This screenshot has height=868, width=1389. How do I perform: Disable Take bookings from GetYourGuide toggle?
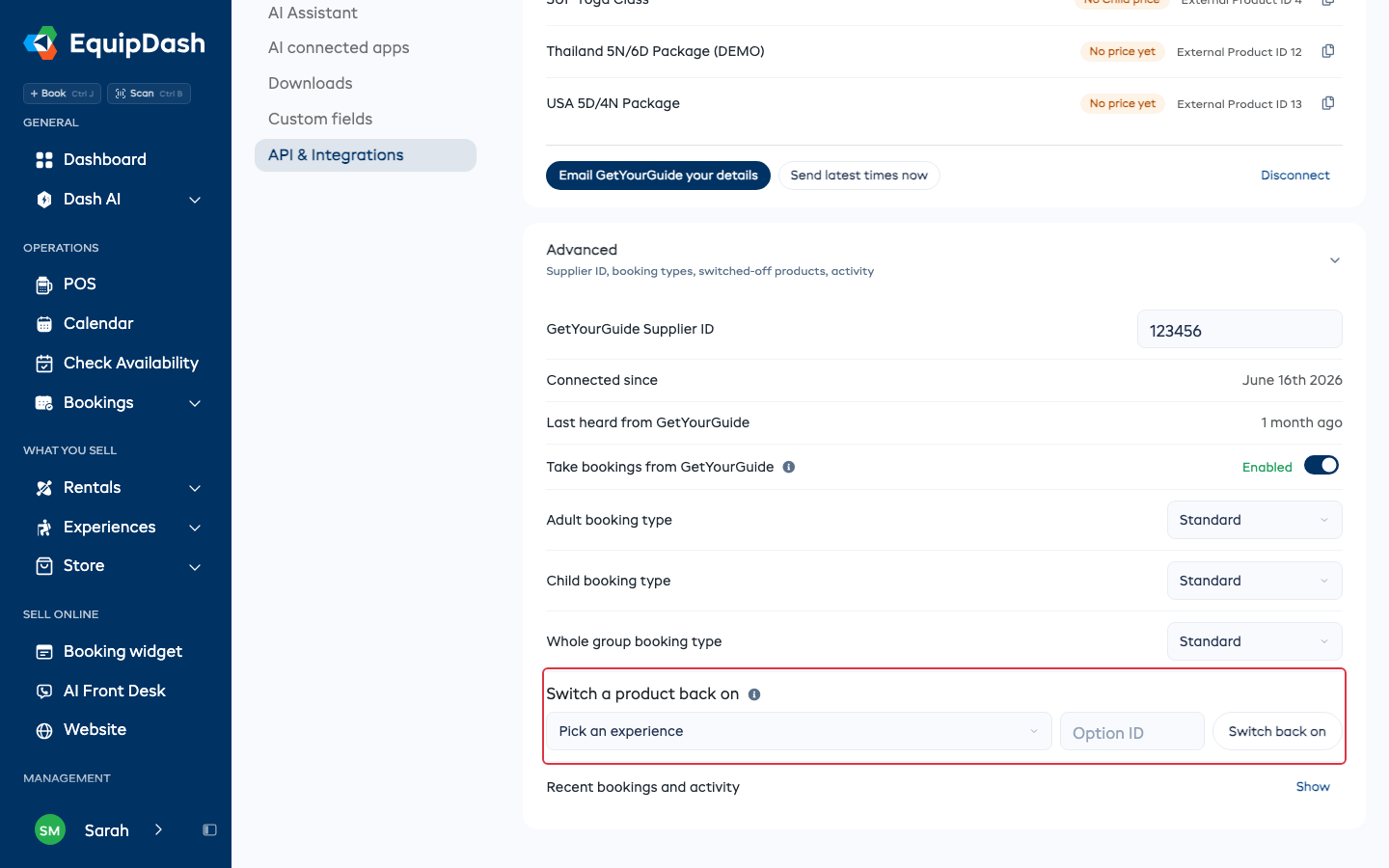(x=1321, y=466)
